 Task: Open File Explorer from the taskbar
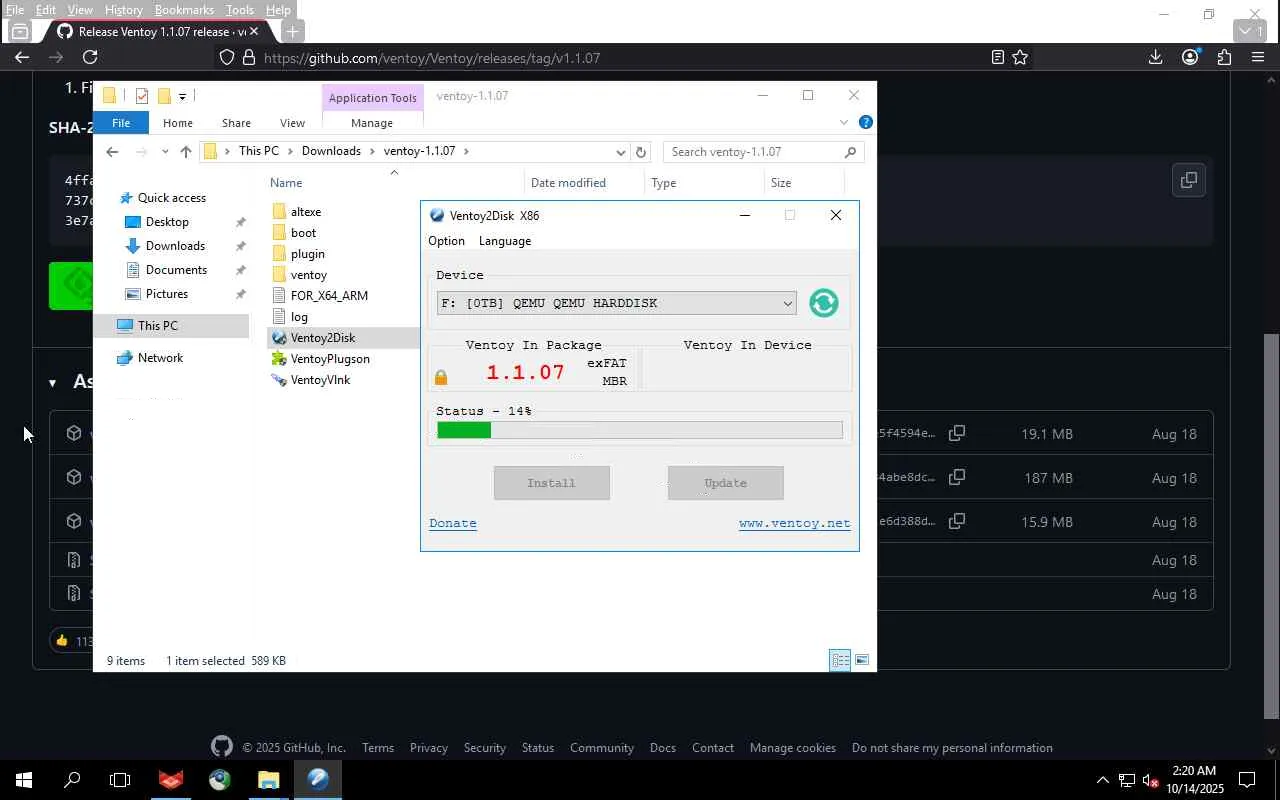click(268, 780)
